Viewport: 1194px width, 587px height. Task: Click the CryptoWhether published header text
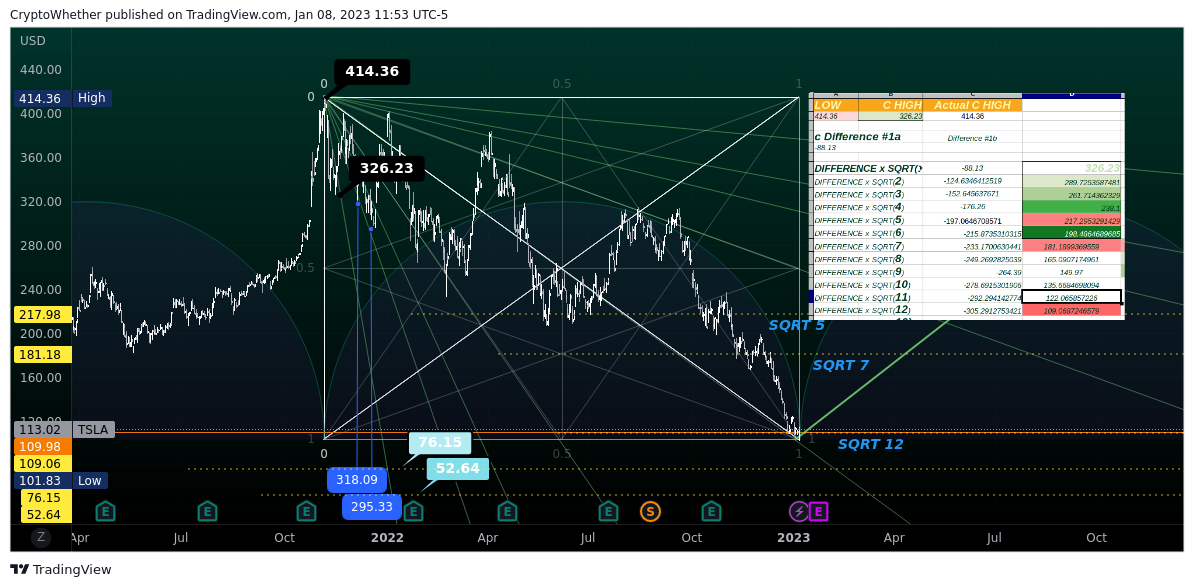[228, 14]
